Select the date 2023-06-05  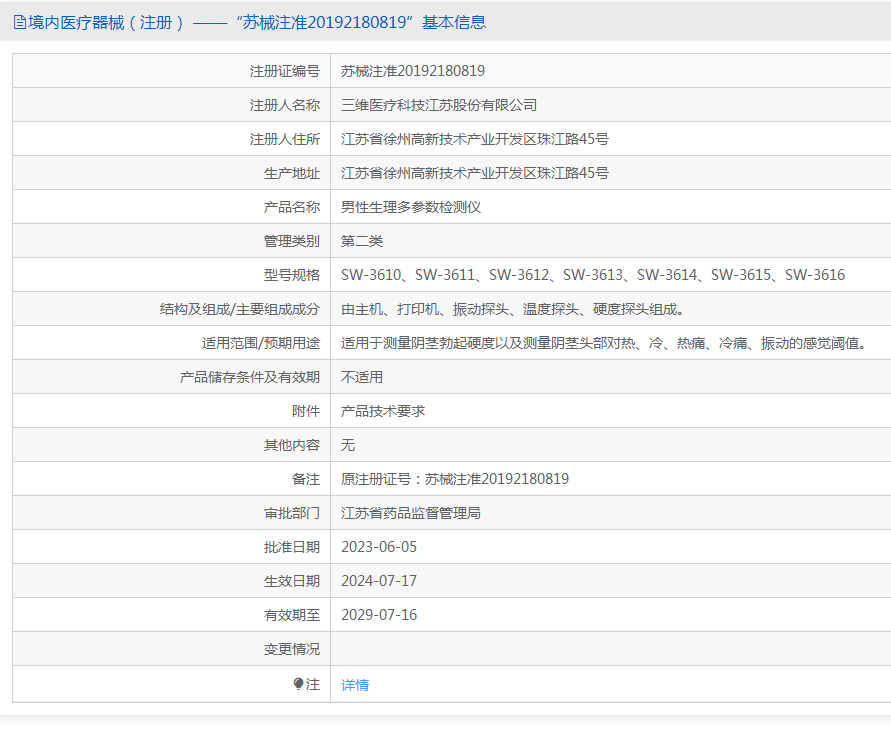point(379,547)
